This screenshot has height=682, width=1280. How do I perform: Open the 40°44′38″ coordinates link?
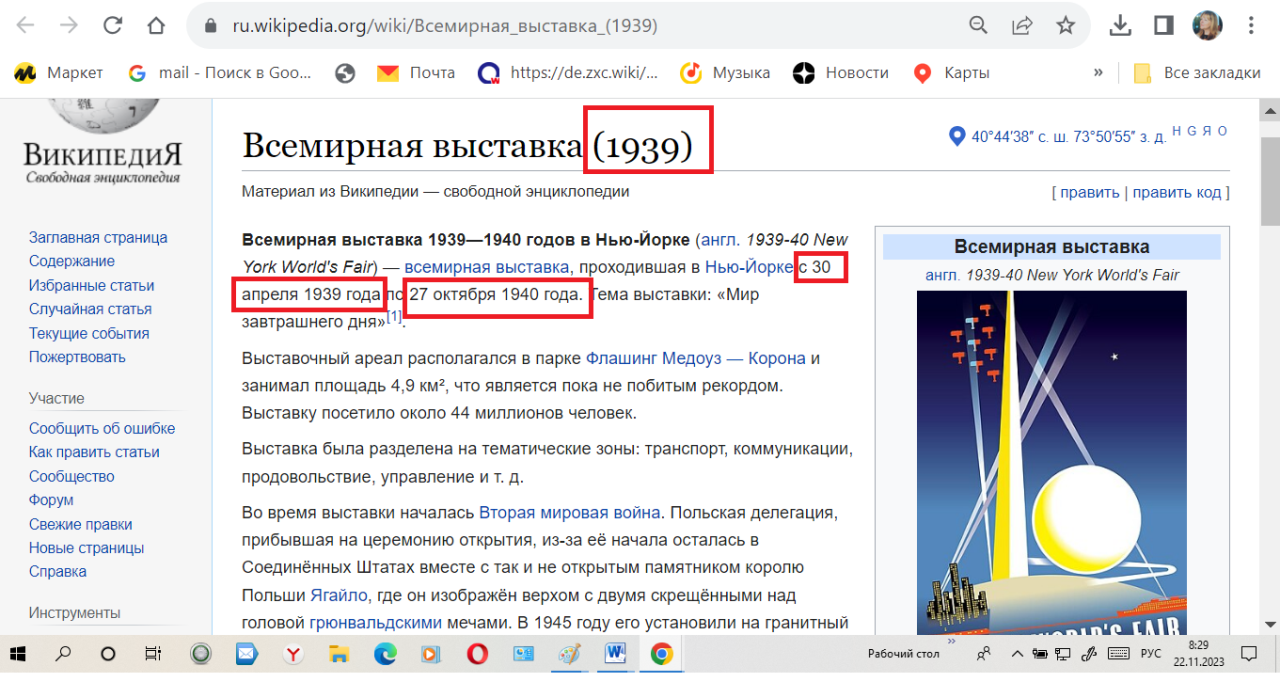[1069, 137]
